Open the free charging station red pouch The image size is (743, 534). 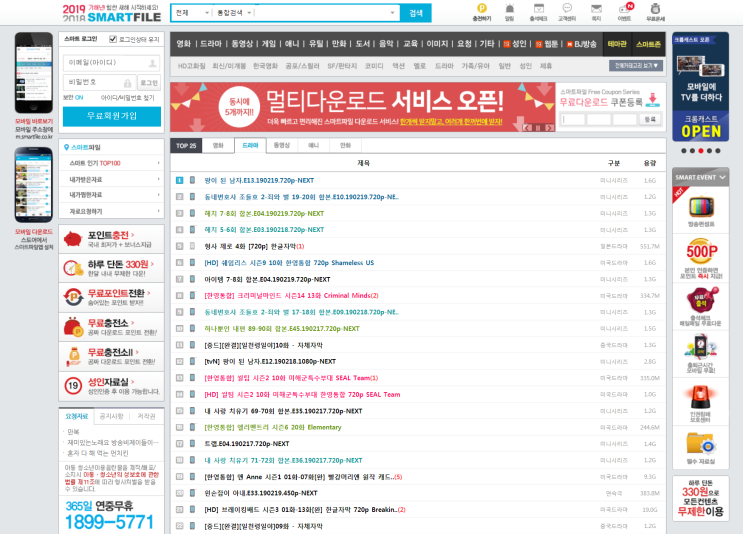tap(73, 326)
